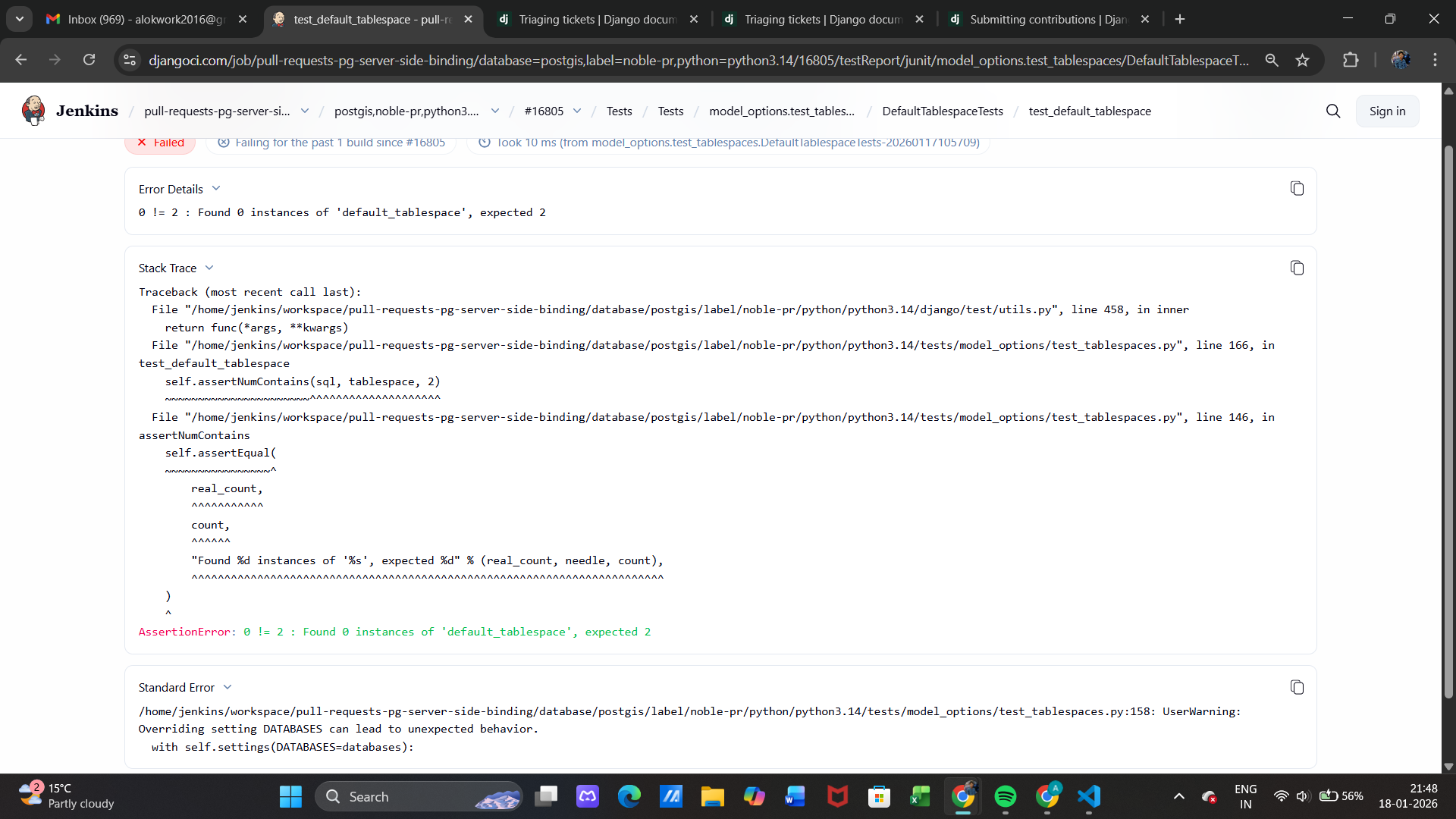The image size is (1456, 819).
Task: Switch to the Gmail Inbox tab
Action: 144,19
